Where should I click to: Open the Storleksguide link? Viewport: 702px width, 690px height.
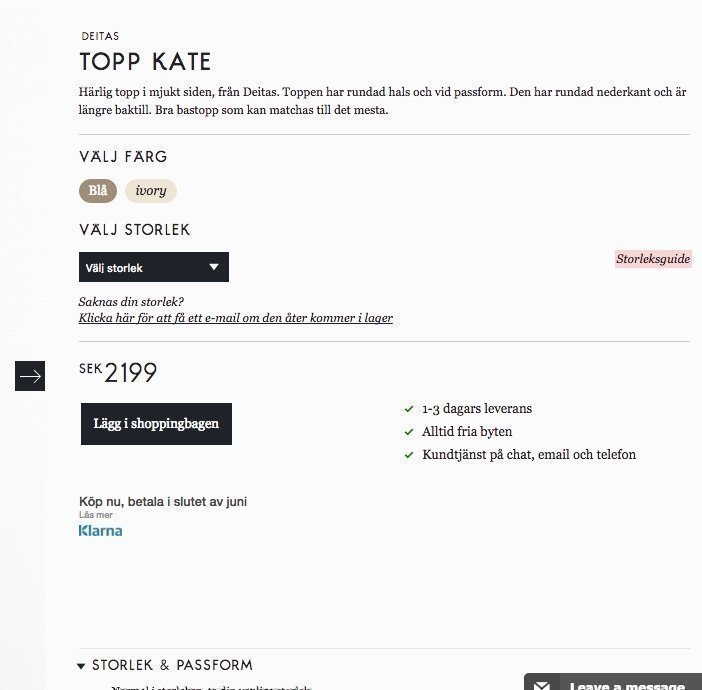(x=652, y=259)
